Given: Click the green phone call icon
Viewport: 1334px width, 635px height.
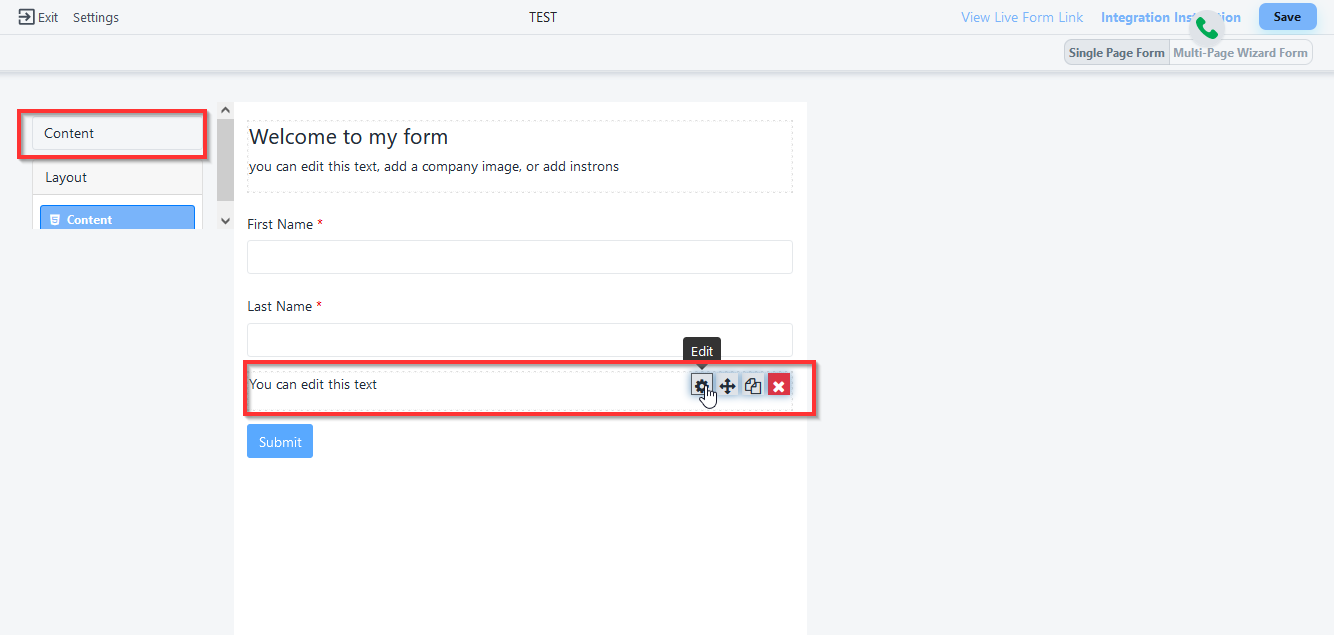Looking at the screenshot, I should 1207,28.
